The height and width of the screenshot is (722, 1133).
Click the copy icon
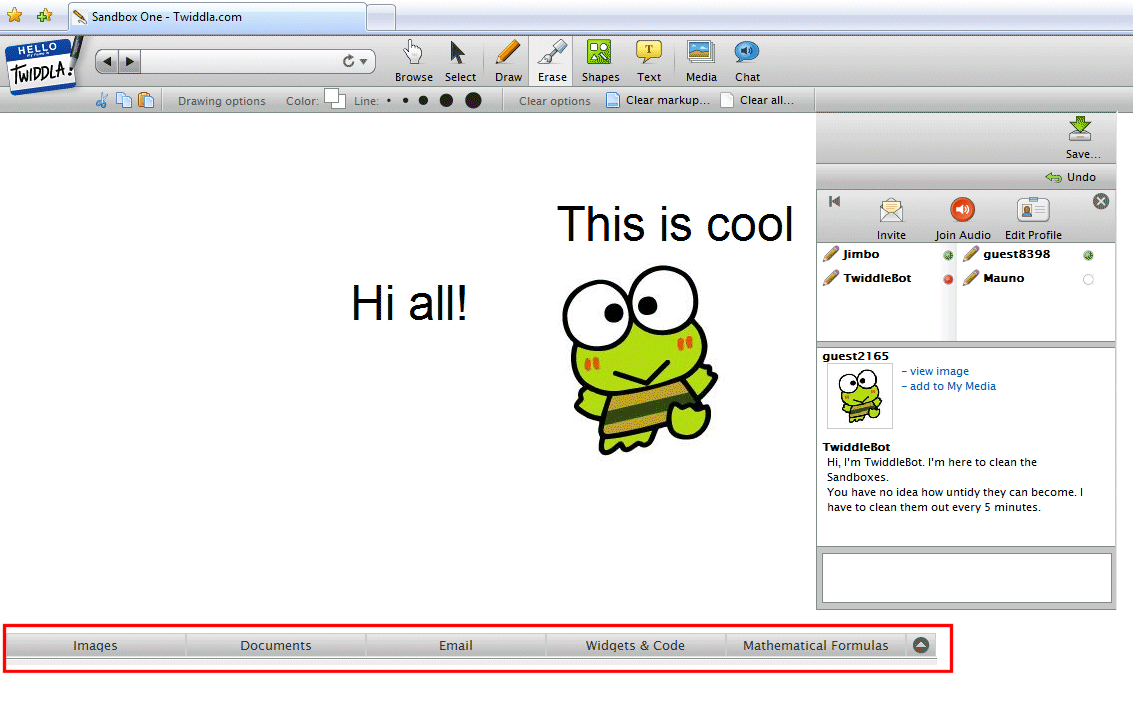point(124,100)
